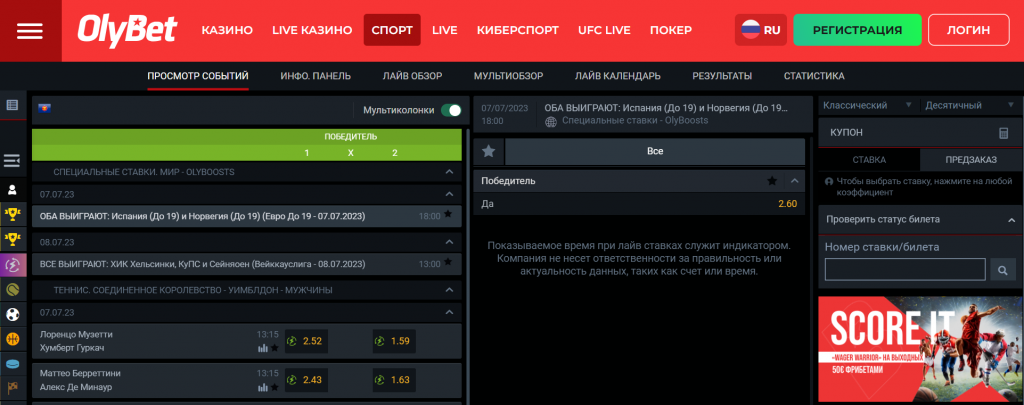This screenshot has width=1024, height=405.
Task: Select the racing flag sport icon
Action: (x=12, y=387)
